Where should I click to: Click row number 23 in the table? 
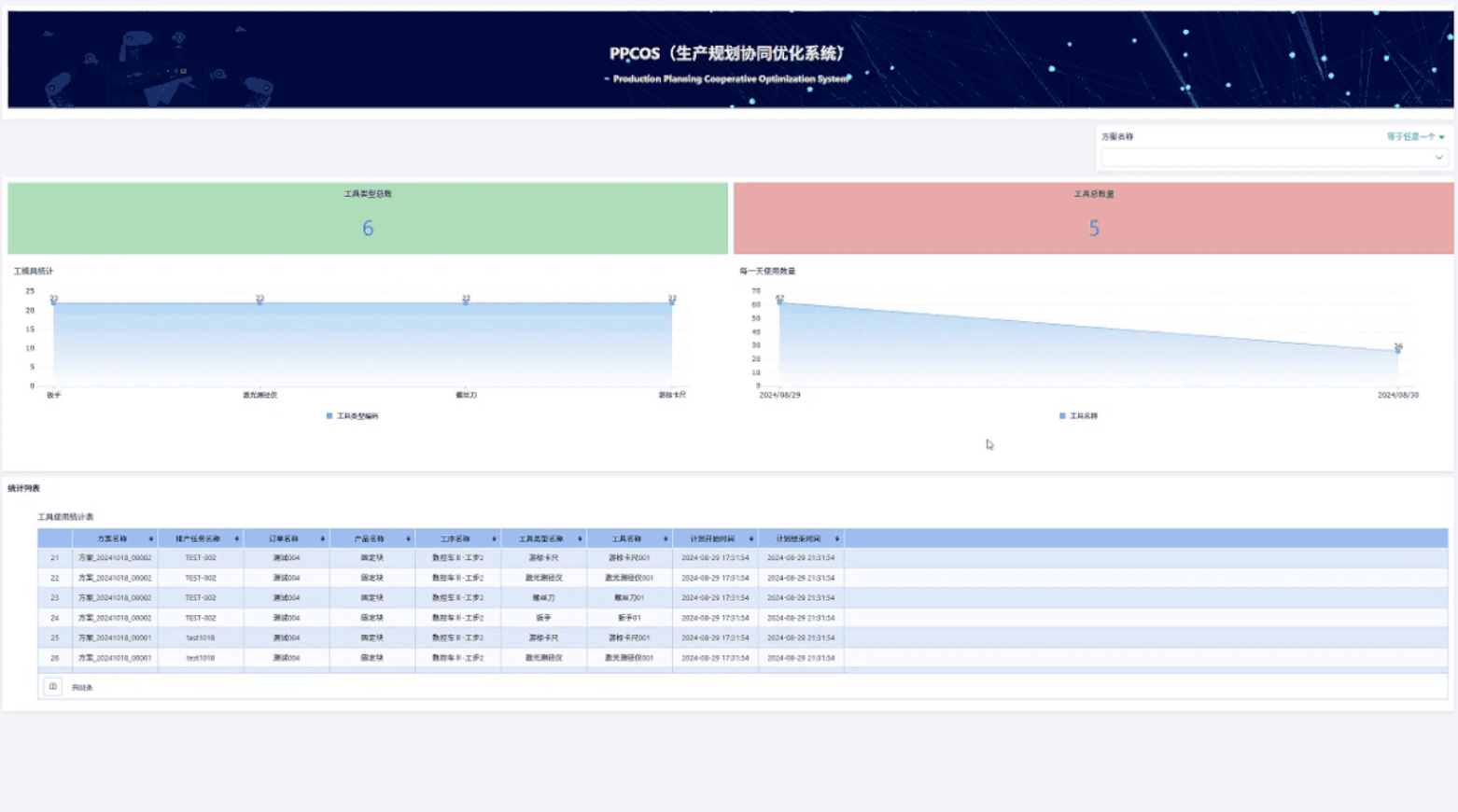pyautogui.click(x=55, y=598)
